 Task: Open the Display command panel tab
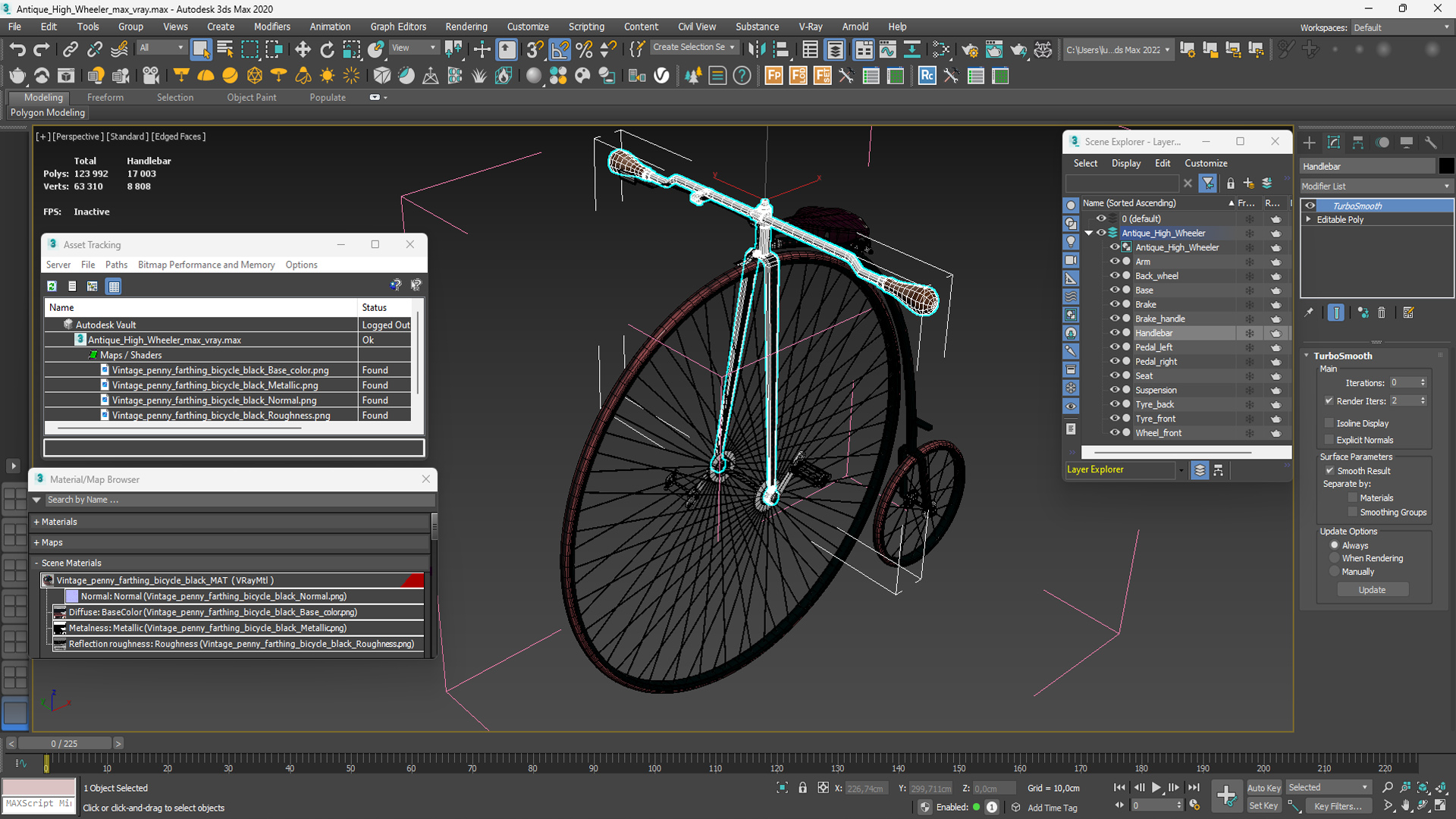click(x=1407, y=143)
